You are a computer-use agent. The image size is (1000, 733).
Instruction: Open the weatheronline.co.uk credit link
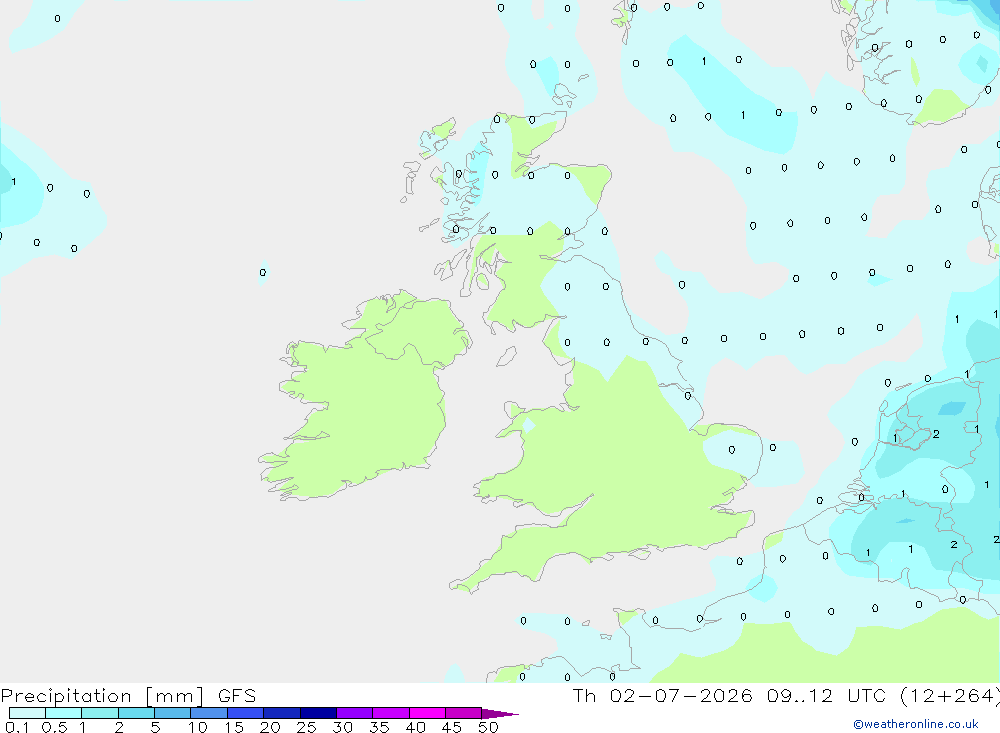[x=916, y=724]
